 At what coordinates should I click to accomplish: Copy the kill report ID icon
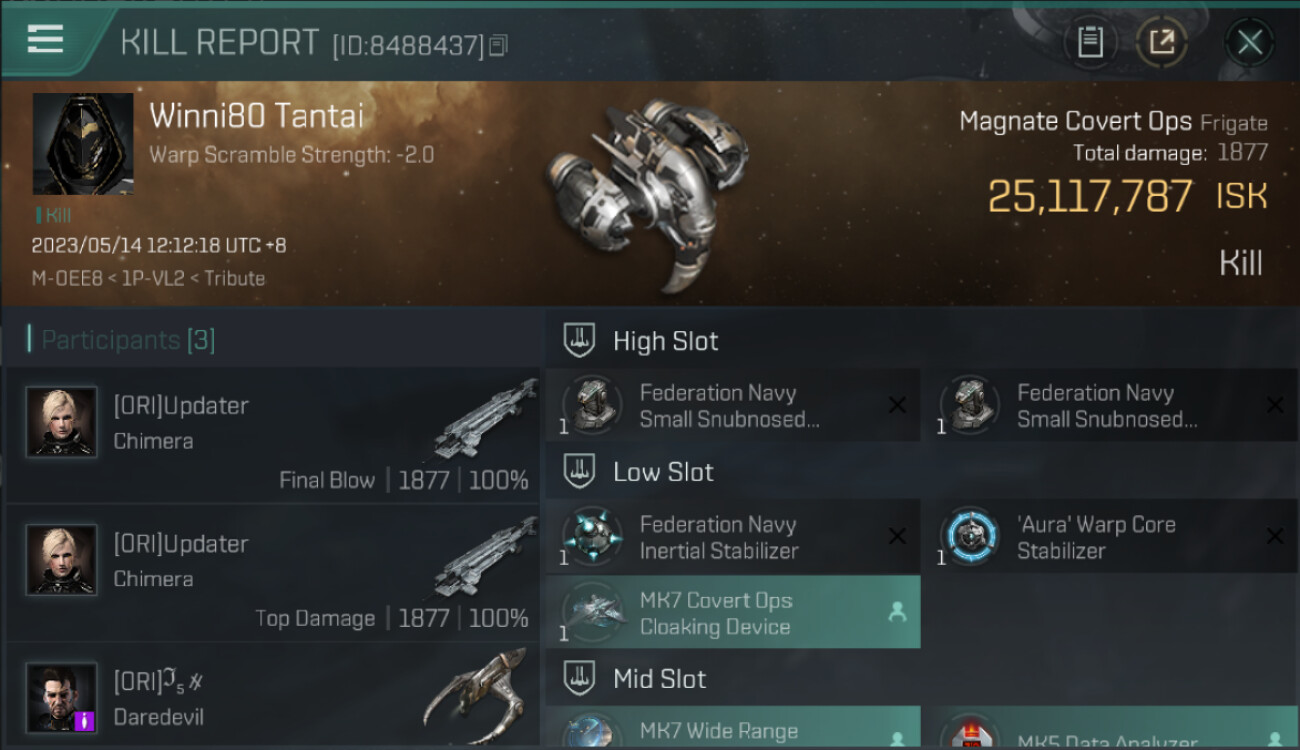point(498,45)
